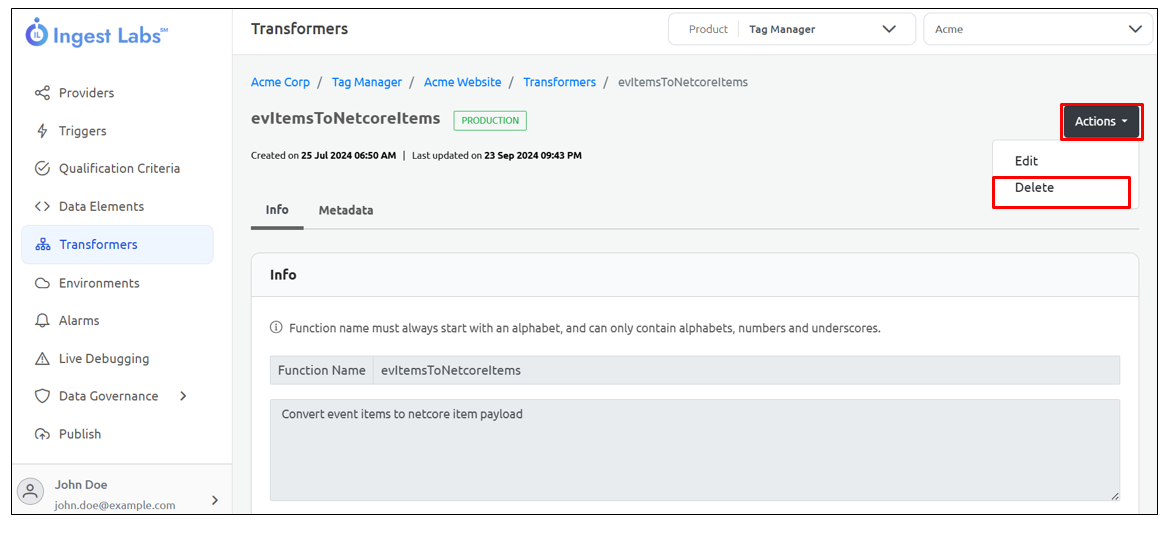The width and height of the screenshot is (1162, 535).
Task: Click the Data Elements code brackets icon
Action: (42, 206)
